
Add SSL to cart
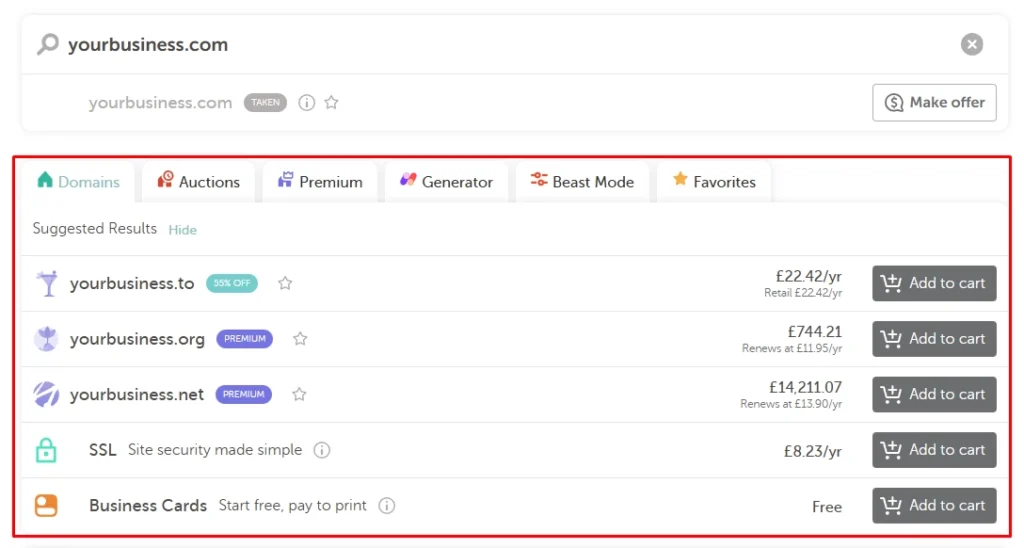[934, 450]
